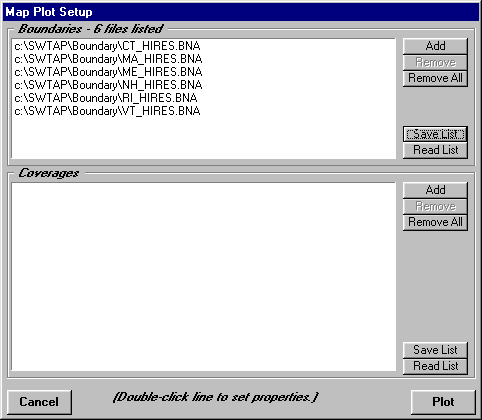Click the grayed Remove button under Boundaries
Viewport: 482px width, 420px height.
coord(435,62)
